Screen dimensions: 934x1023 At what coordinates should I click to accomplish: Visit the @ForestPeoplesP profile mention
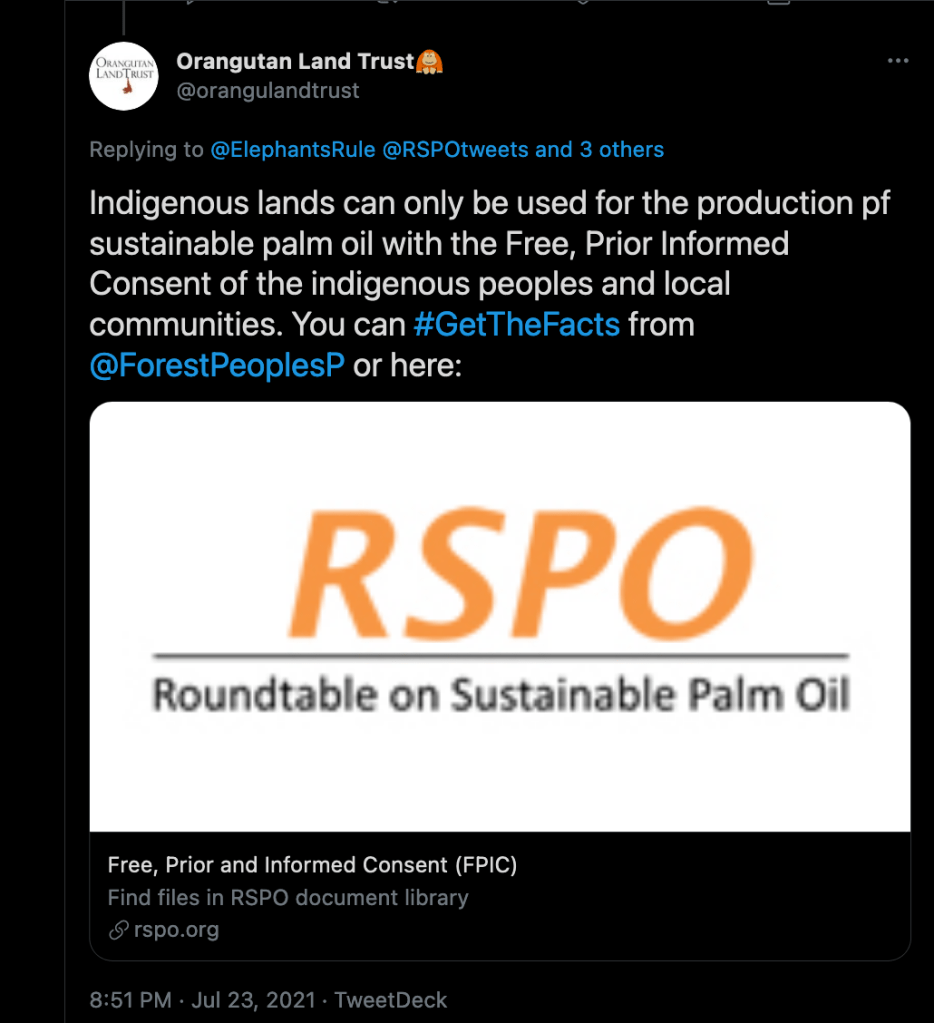(217, 366)
